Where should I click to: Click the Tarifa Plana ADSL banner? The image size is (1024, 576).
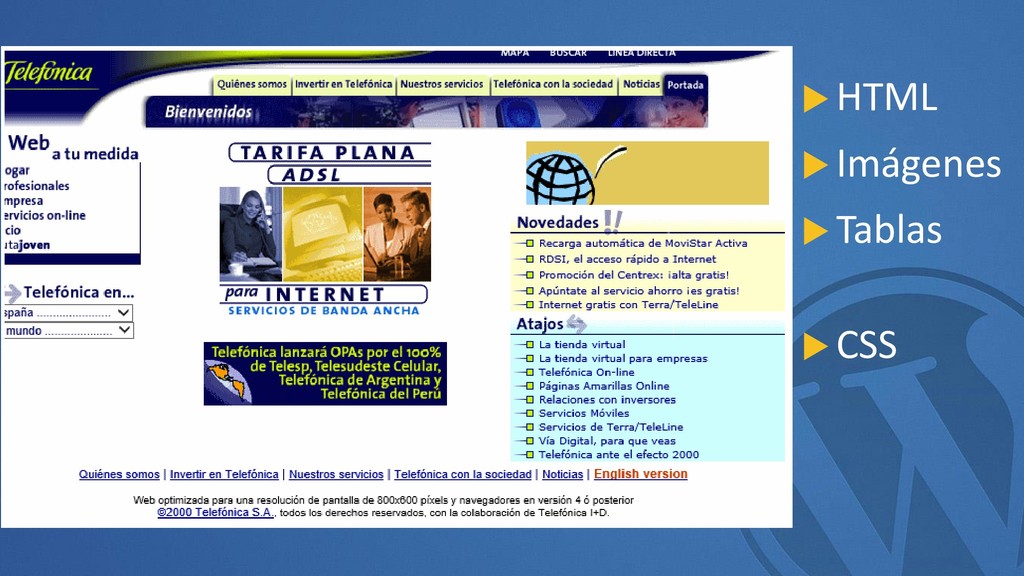[325, 230]
